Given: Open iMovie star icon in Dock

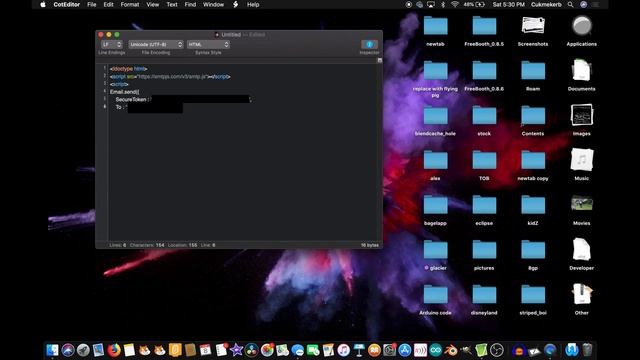Looking at the screenshot, I should click(236, 350).
